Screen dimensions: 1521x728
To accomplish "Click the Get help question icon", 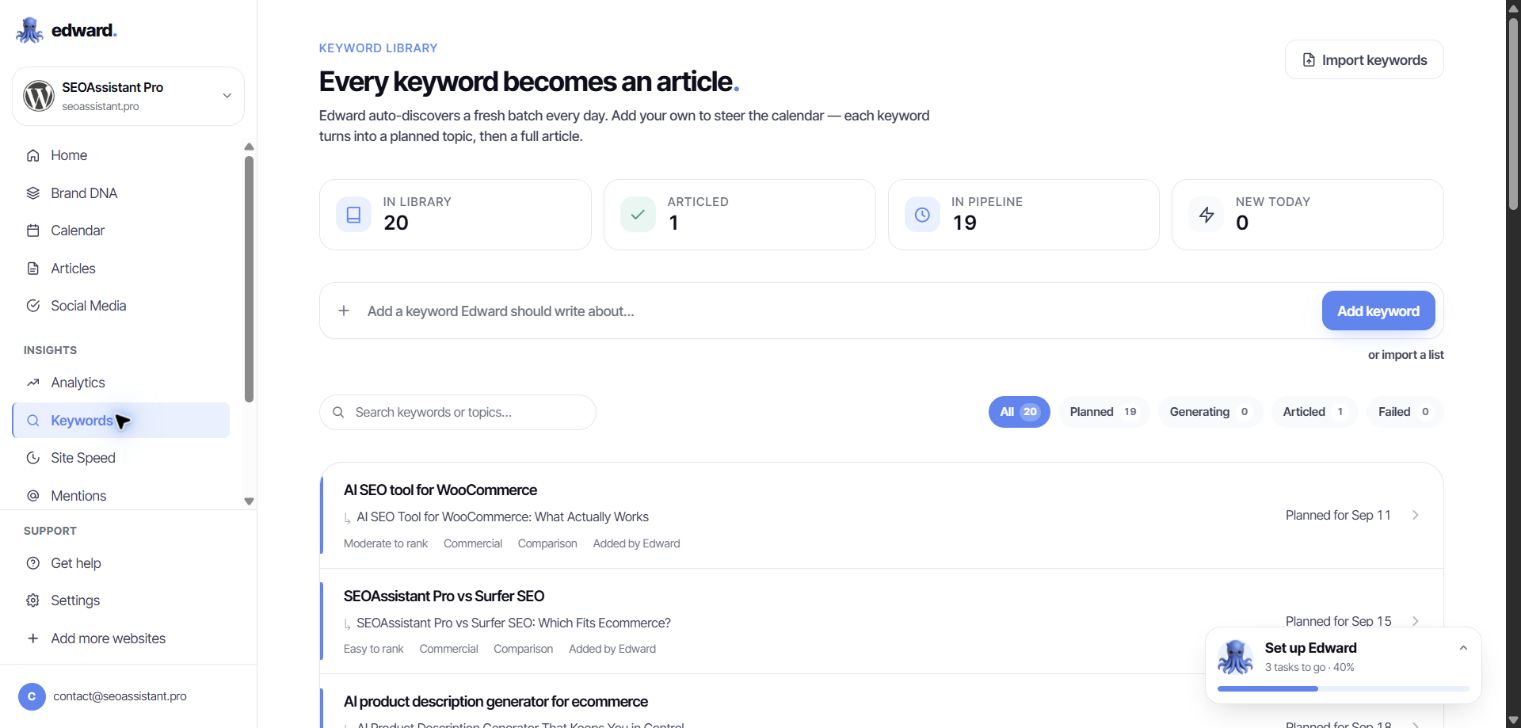I will pyautogui.click(x=33, y=563).
